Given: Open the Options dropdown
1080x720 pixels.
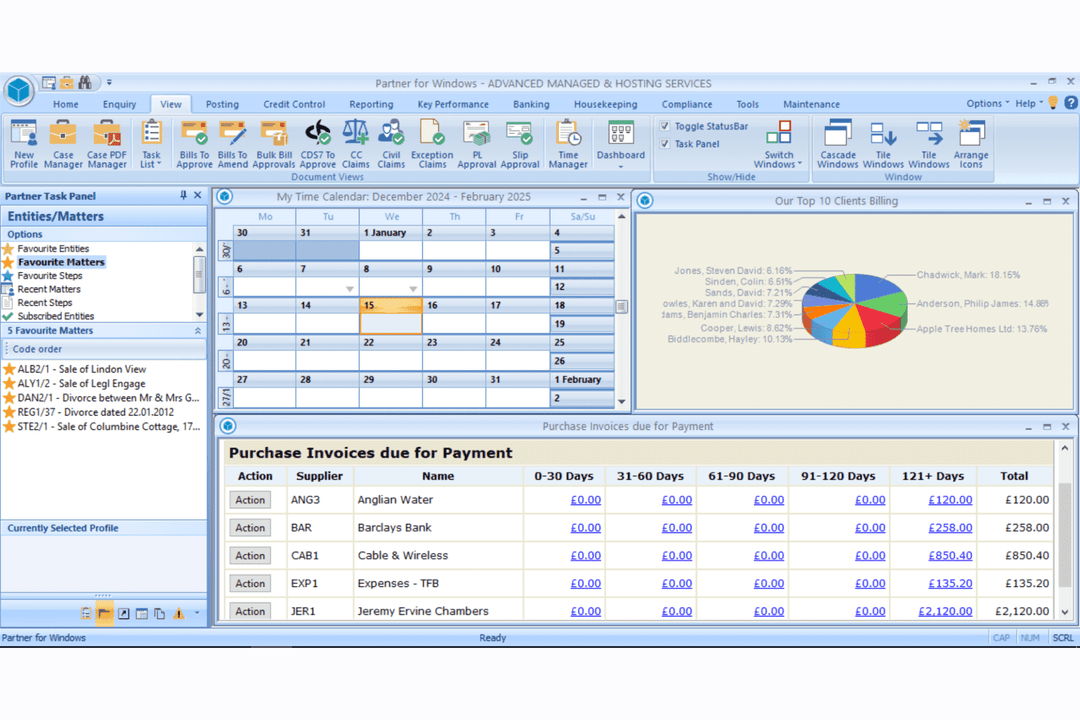Looking at the screenshot, I should click(986, 102).
